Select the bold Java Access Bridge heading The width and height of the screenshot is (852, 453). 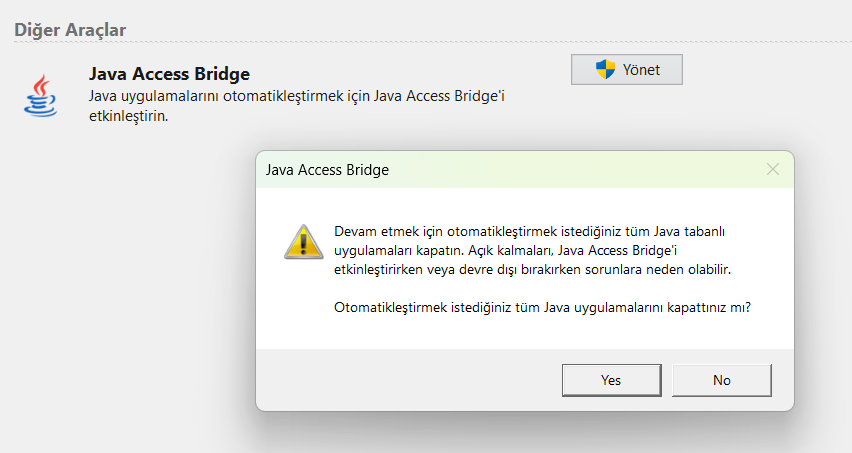[169, 74]
